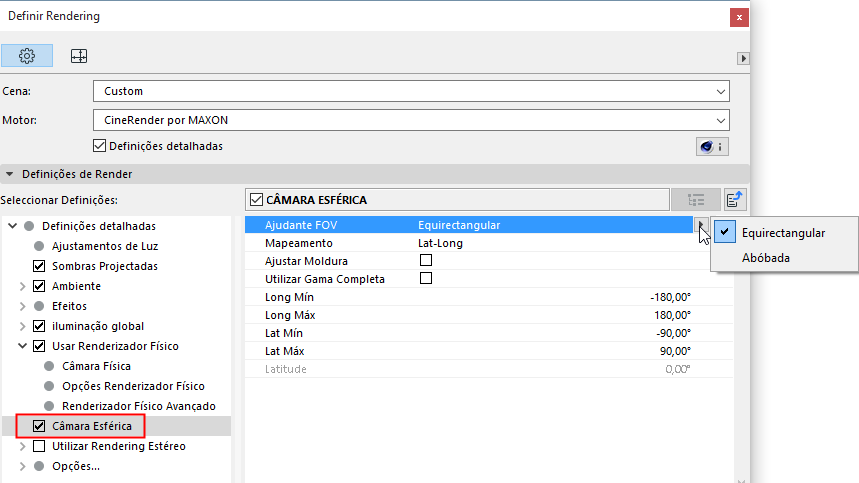The image size is (859, 483).
Task: Click the export settings icon button
Action: coord(735,200)
